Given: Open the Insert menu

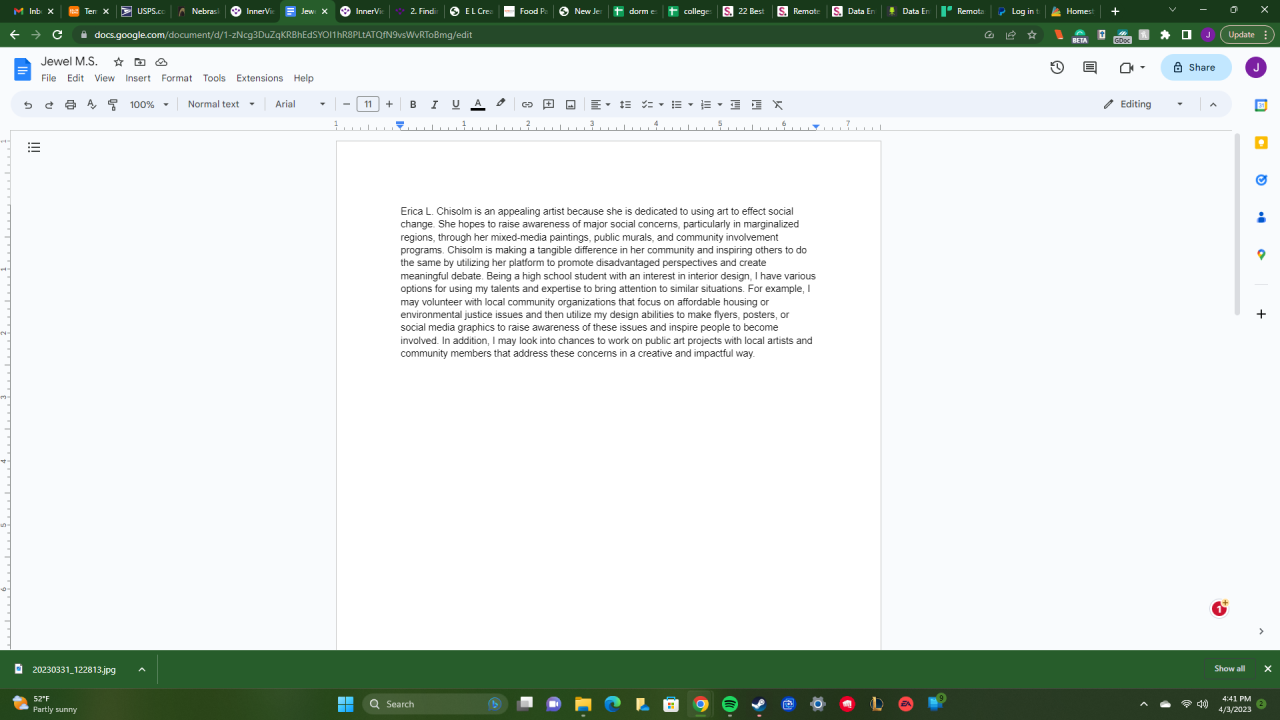Looking at the screenshot, I should point(138,78).
